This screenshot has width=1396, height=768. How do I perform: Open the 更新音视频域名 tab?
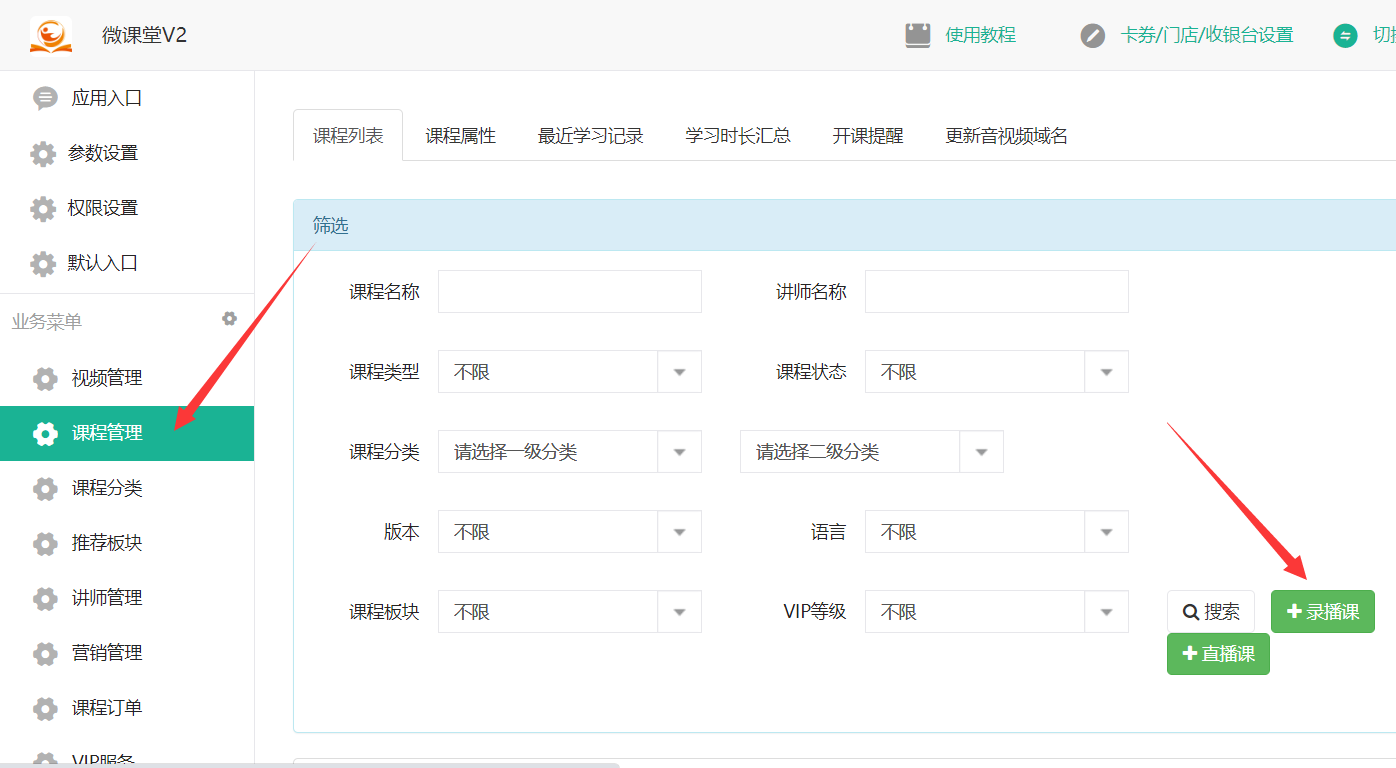click(x=1007, y=136)
